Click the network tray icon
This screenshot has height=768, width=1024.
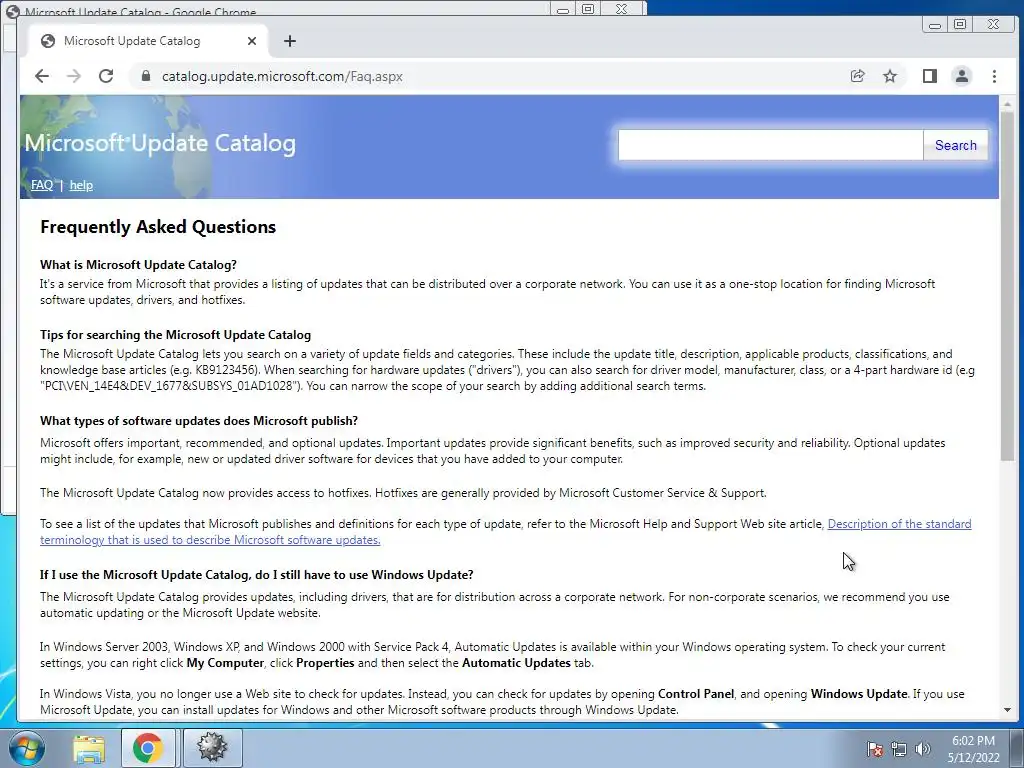tap(899, 749)
